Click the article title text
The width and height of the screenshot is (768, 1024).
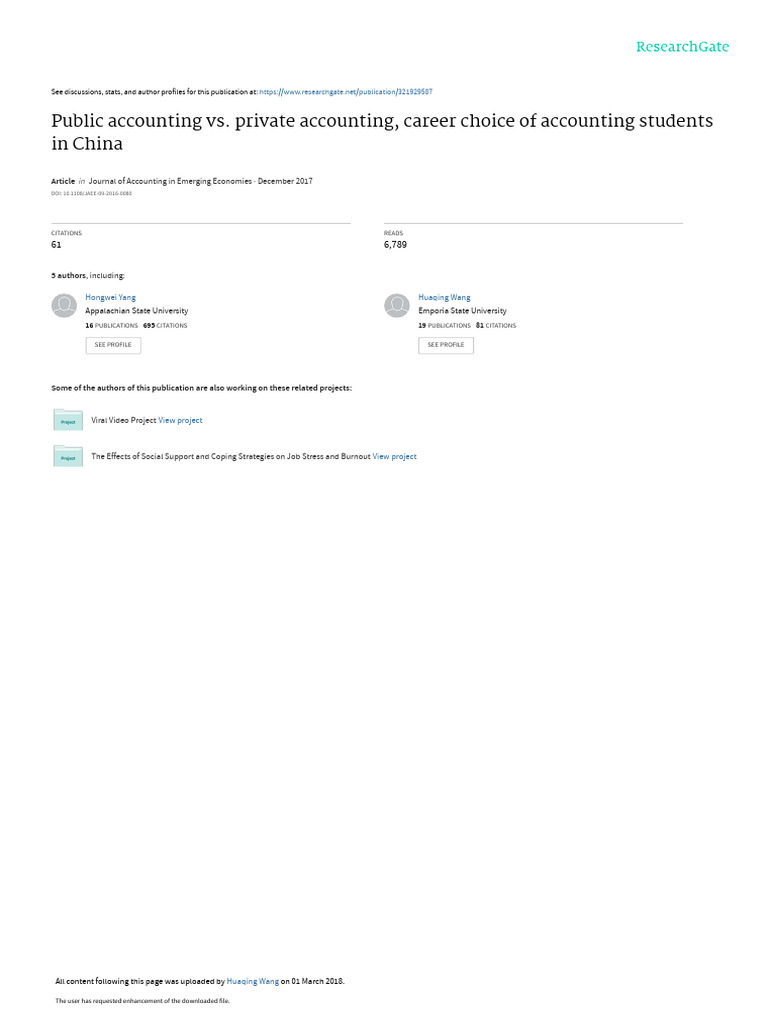[382, 132]
